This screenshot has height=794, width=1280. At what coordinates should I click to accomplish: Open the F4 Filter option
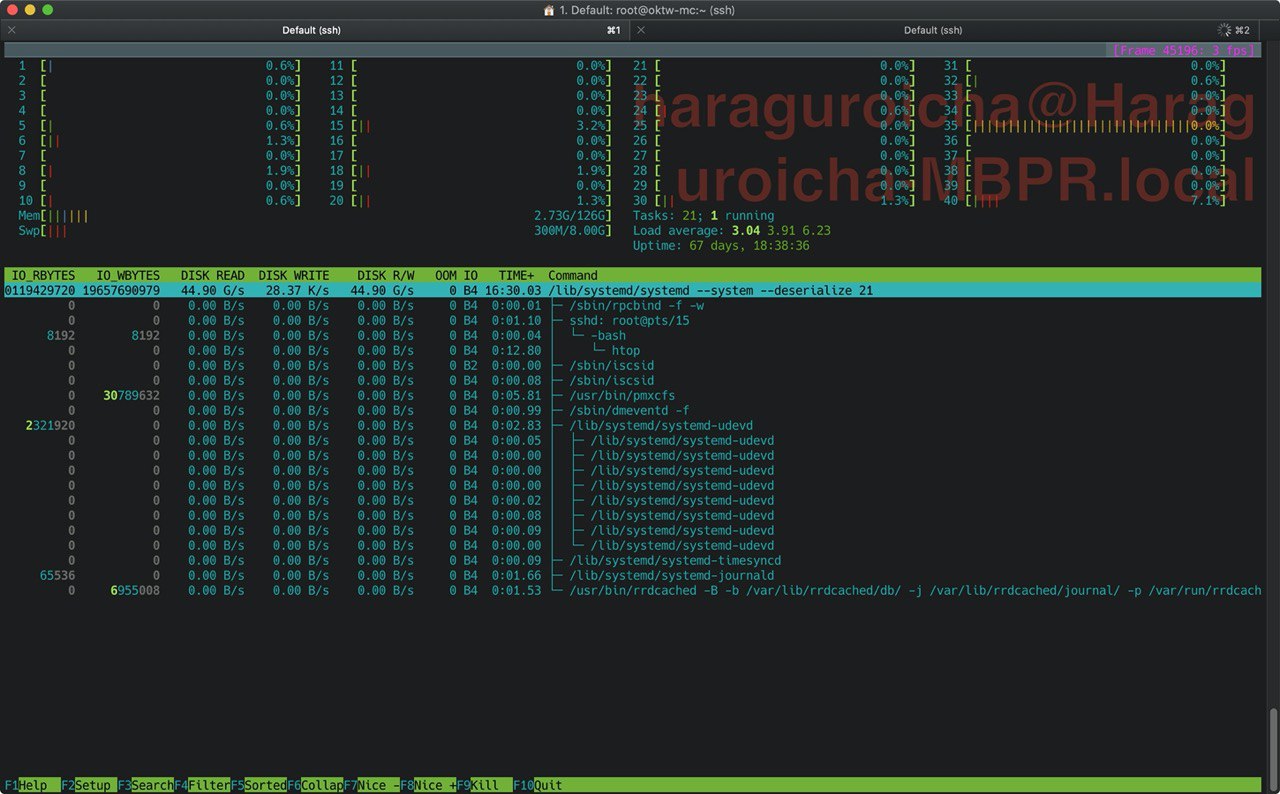click(202, 785)
